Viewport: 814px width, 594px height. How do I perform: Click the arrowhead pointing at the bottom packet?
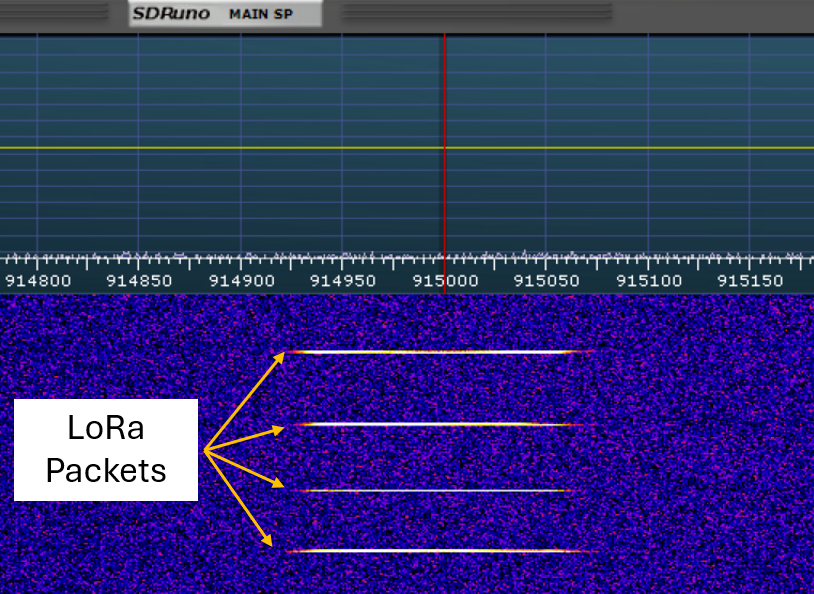267,540
